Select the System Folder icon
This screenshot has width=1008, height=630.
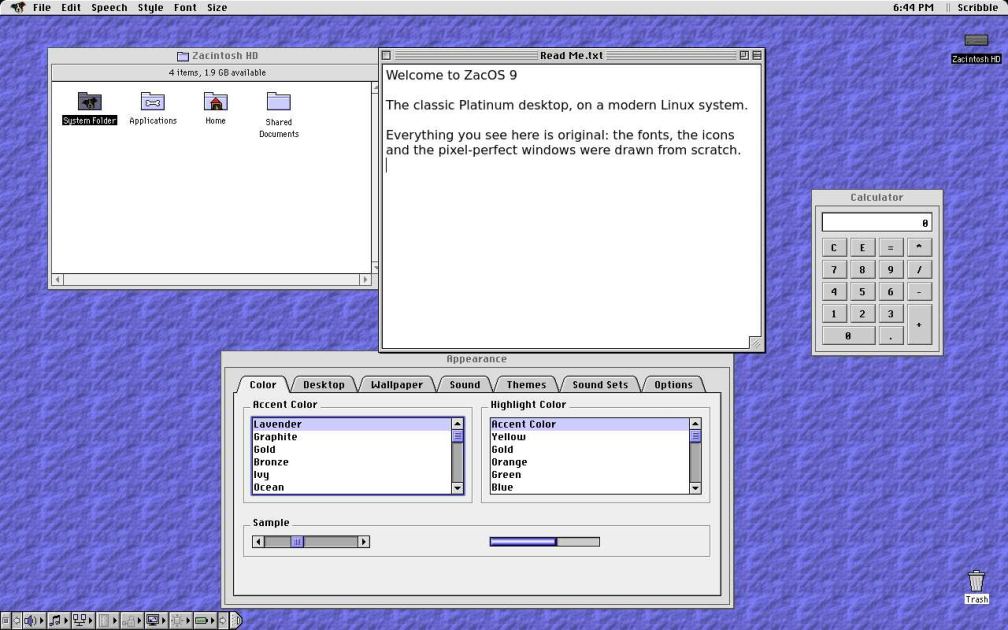89,107
